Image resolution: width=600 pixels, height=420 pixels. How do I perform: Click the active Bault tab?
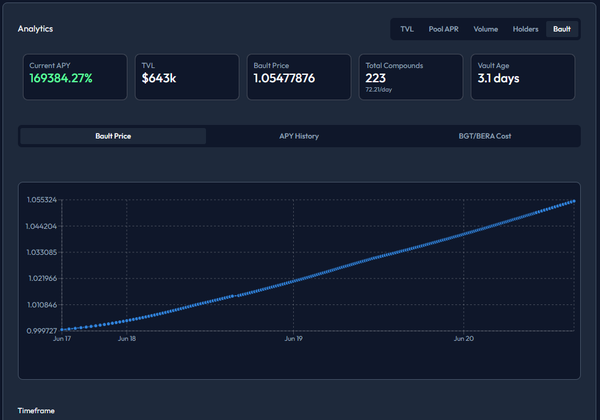pyautogui.click(x=562, y=29)
